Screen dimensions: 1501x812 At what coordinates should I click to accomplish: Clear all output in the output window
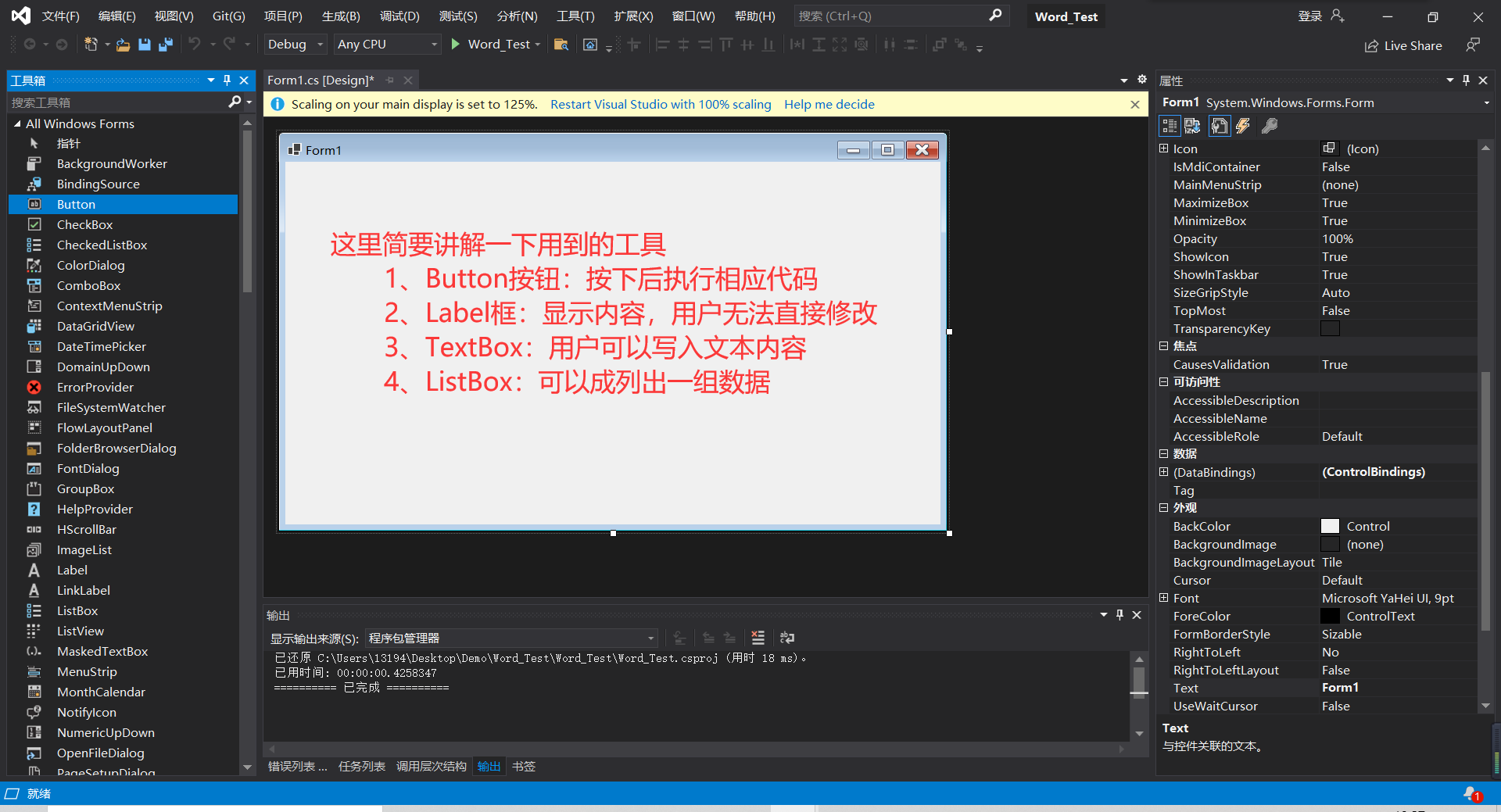(758, 638)
